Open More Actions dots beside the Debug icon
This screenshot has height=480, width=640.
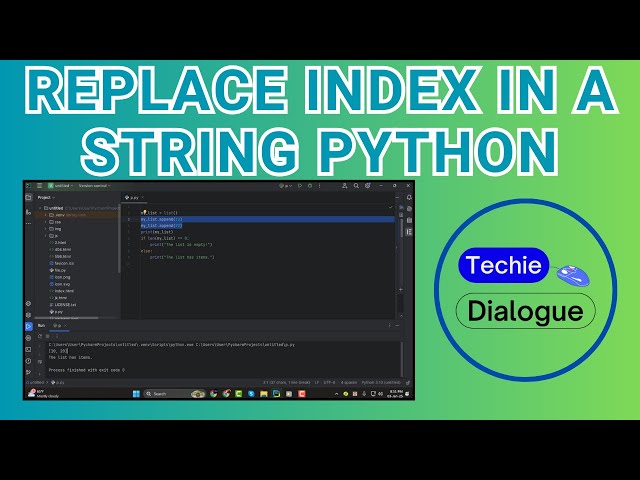[x=320, y=186]
